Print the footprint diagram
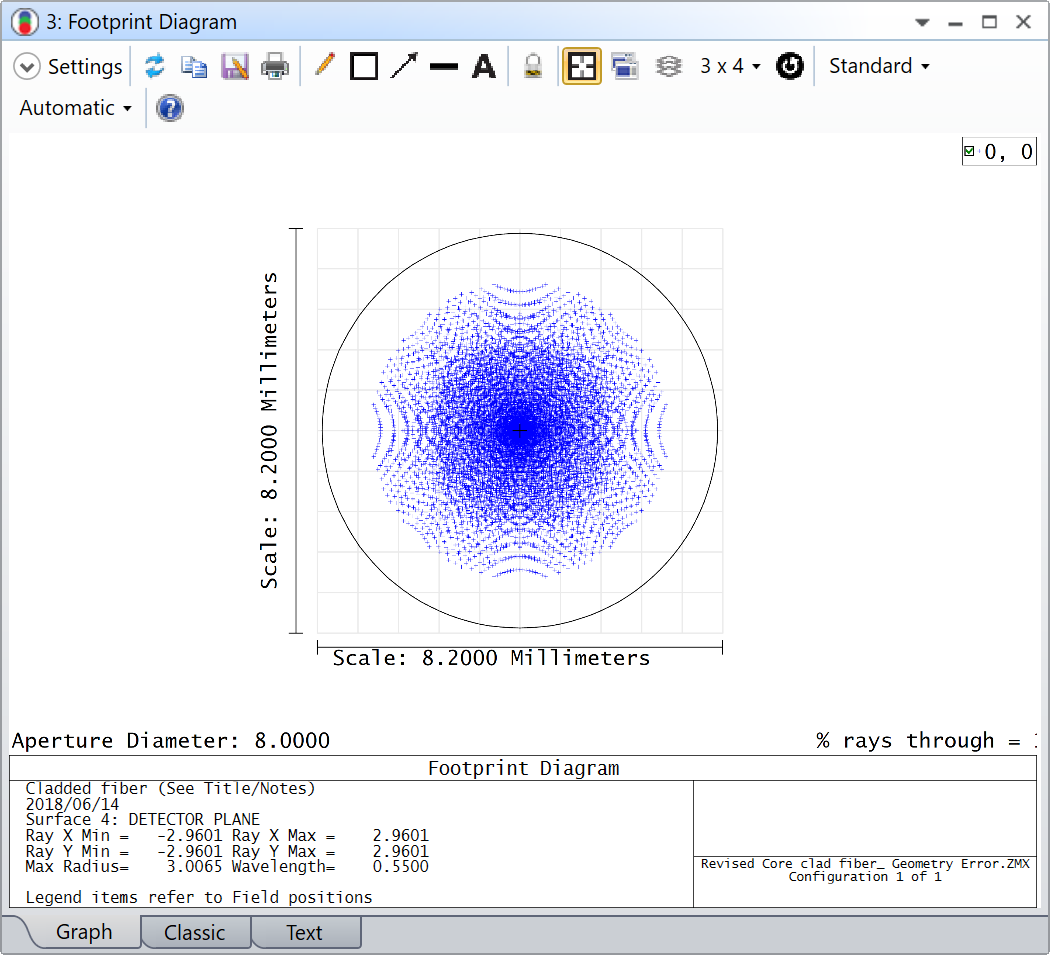Viewport: 1050px width, 955px height. coord(275,66)
